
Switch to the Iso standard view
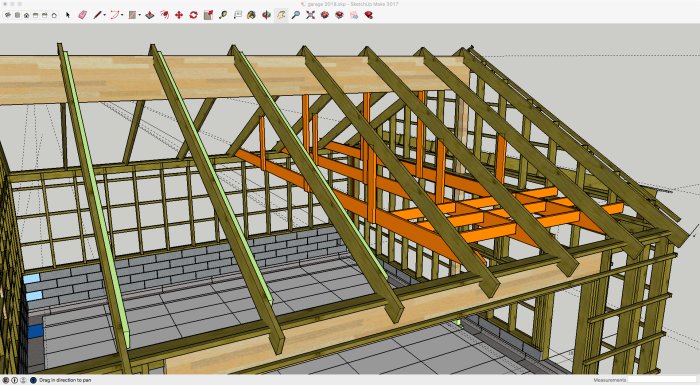pos(8,15)
